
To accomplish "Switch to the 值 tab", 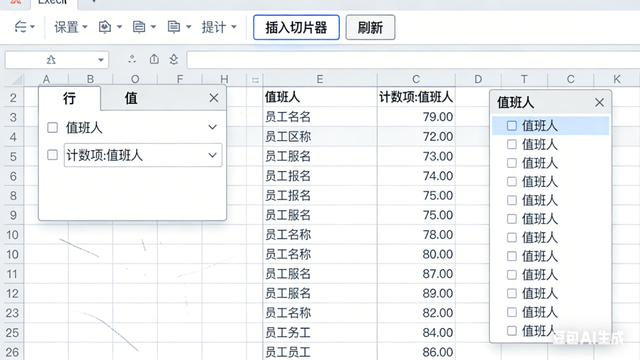I will click(x=131, y=98).
